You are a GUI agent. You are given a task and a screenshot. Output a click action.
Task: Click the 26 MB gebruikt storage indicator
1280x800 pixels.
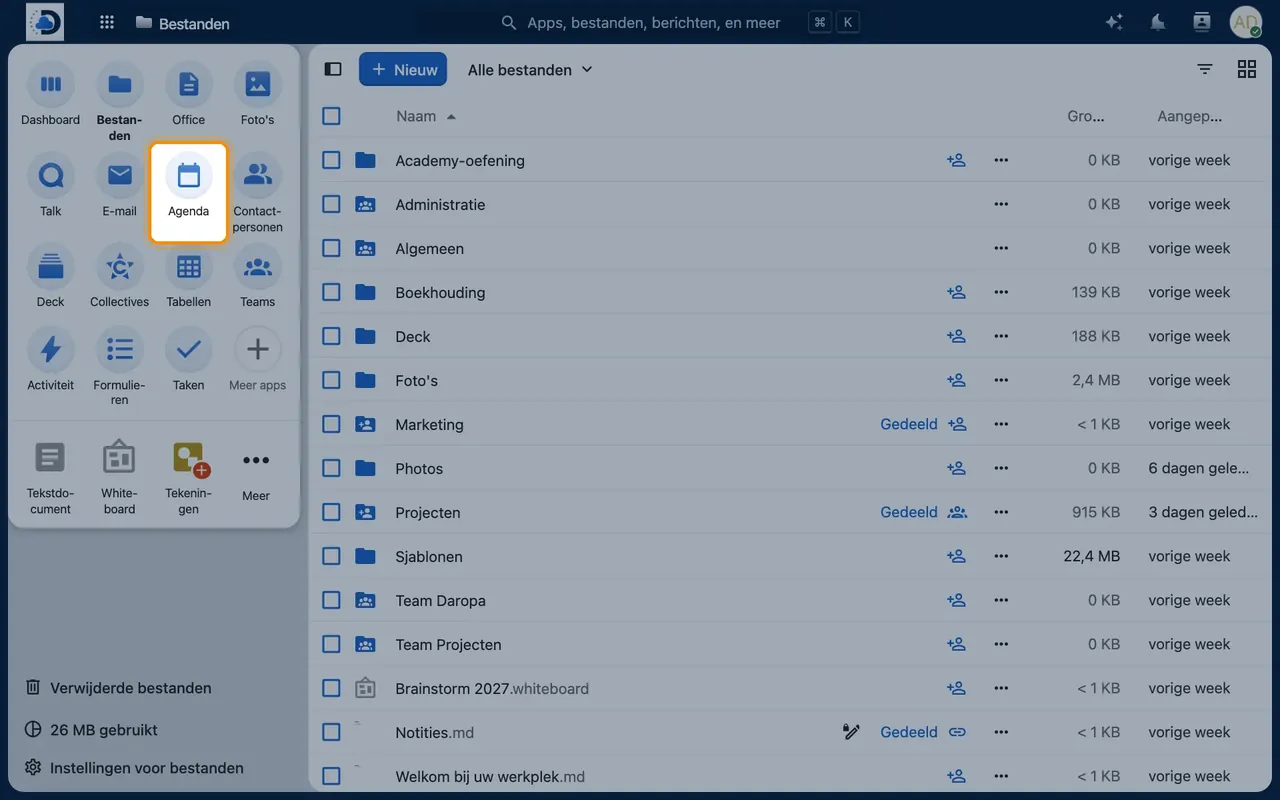click(x=91, y=730)
